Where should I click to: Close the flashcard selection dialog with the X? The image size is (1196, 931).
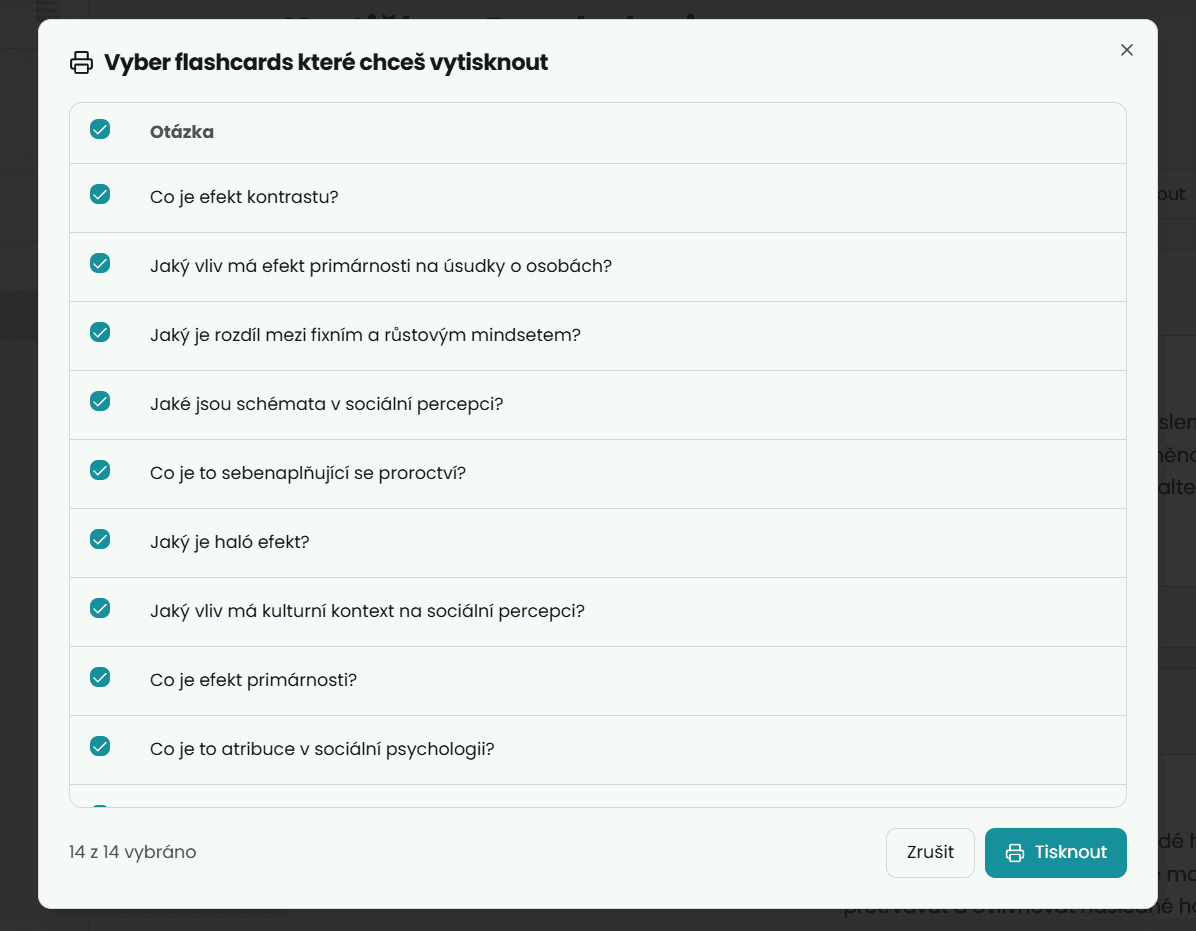(1126, 49)
